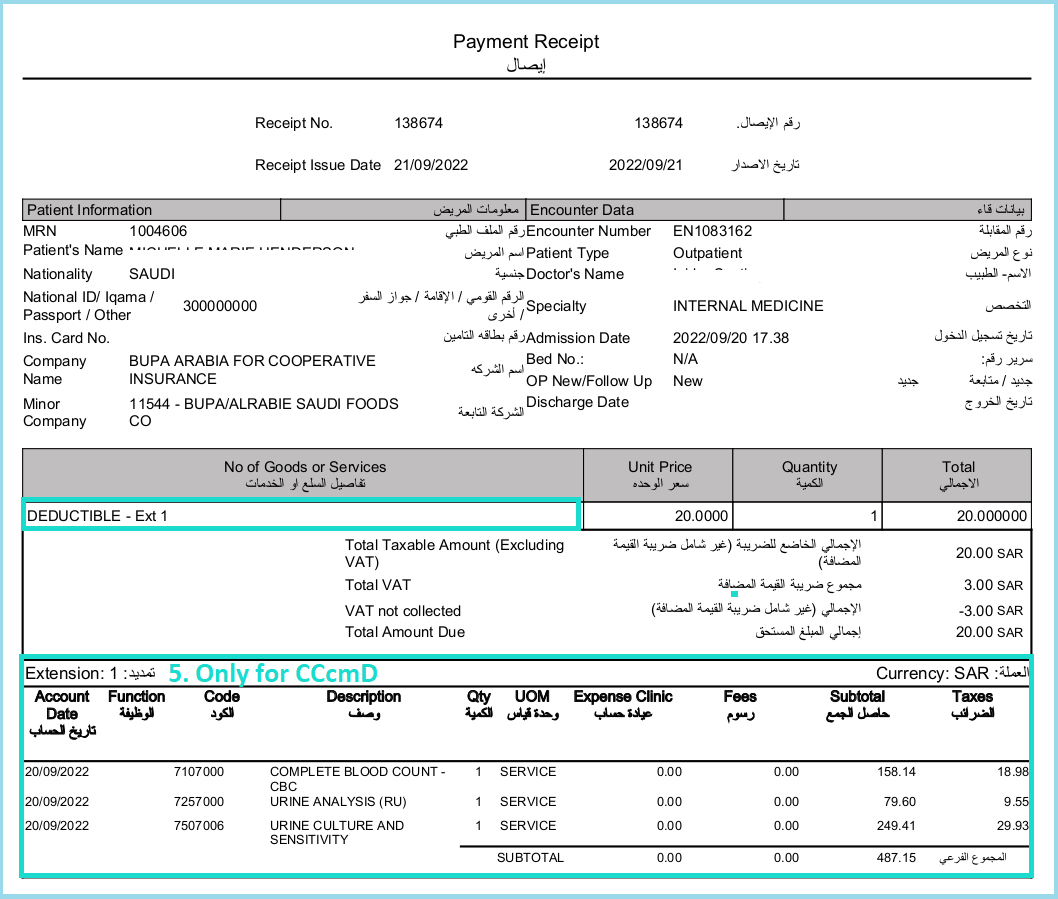Click the urine analysis subtotal 79.60

tap(899, 801)
